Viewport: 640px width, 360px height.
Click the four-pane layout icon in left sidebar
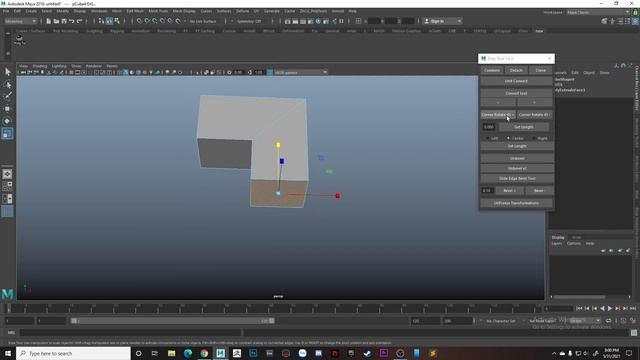coord(7,187)
